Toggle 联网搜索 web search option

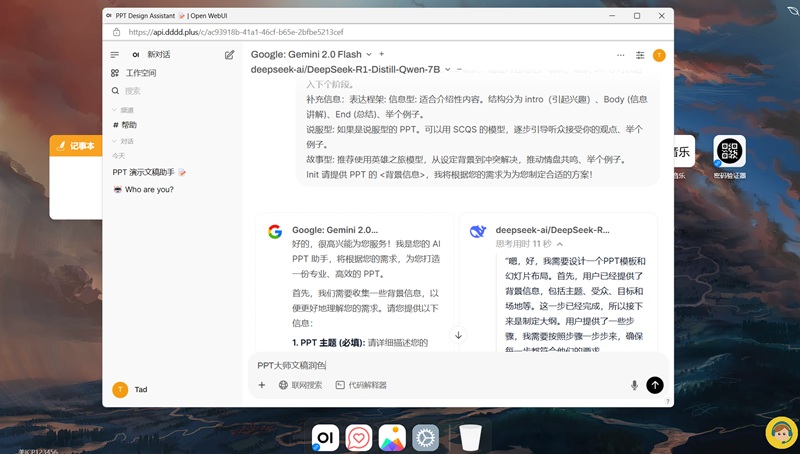300,385
